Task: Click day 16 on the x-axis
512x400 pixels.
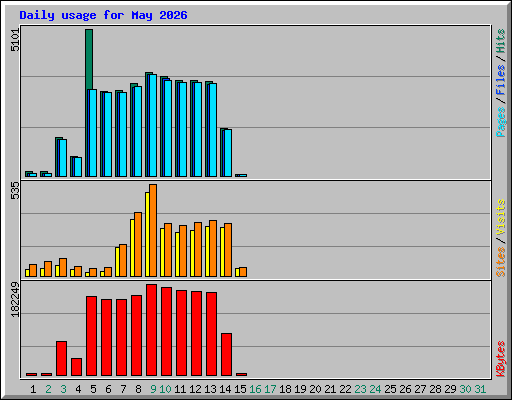Action: pos(255,389)
